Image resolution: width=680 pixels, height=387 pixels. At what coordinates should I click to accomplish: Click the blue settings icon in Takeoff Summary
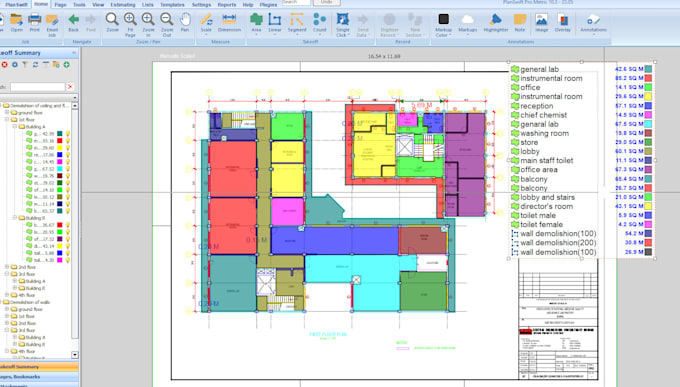coord(15,65)
